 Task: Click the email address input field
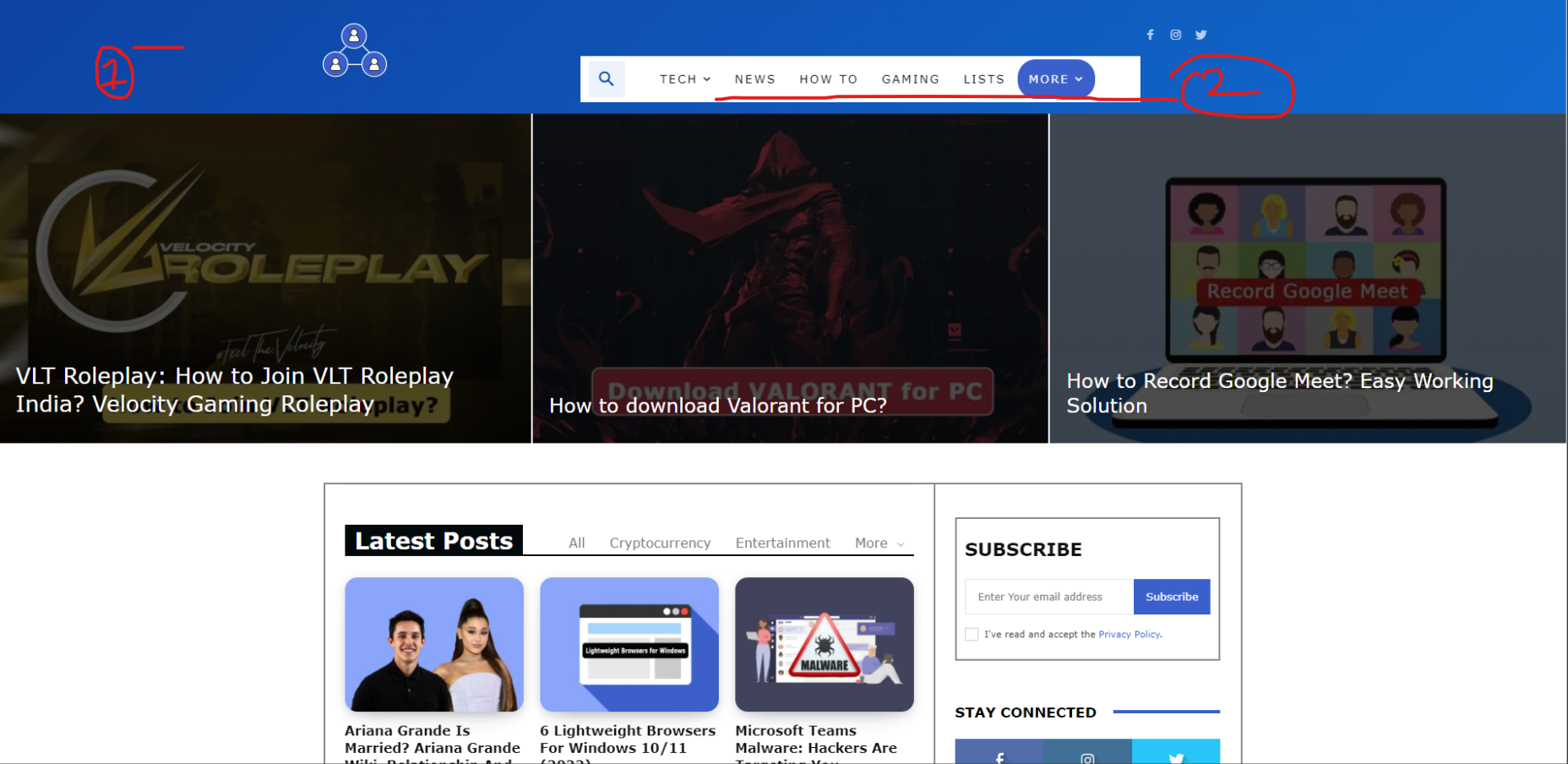click(1049, 597)
